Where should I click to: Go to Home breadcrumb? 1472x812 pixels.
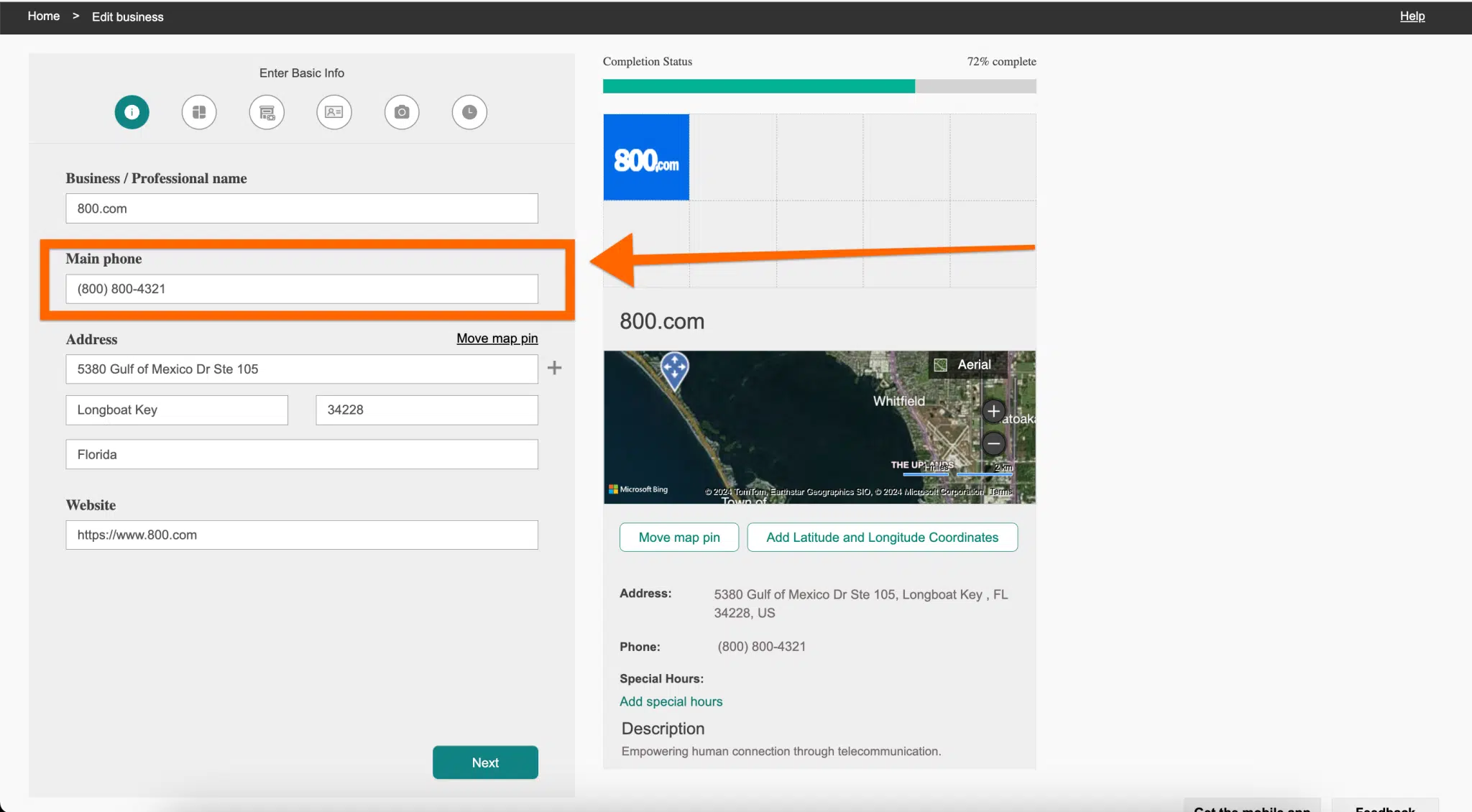[44, 16]
